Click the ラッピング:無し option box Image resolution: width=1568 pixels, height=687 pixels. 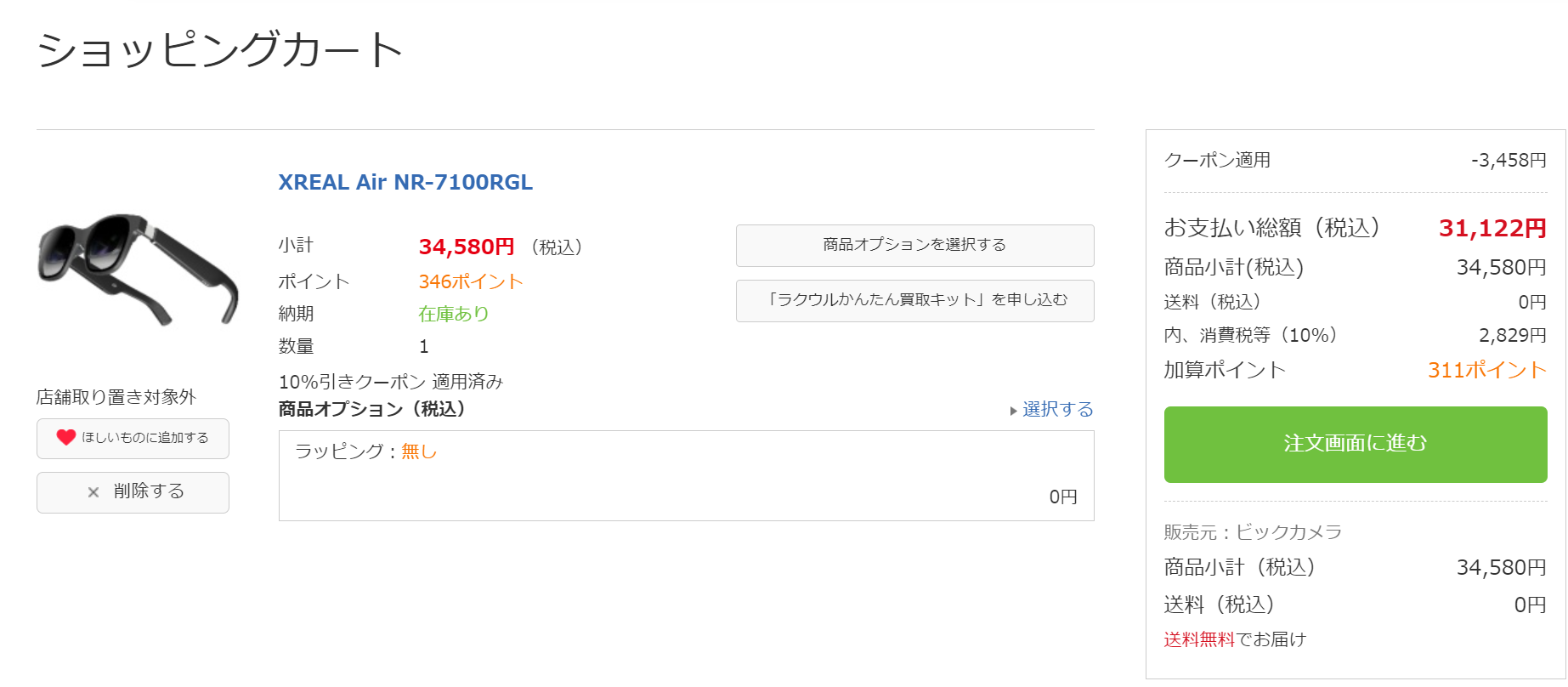pos(686,475)
